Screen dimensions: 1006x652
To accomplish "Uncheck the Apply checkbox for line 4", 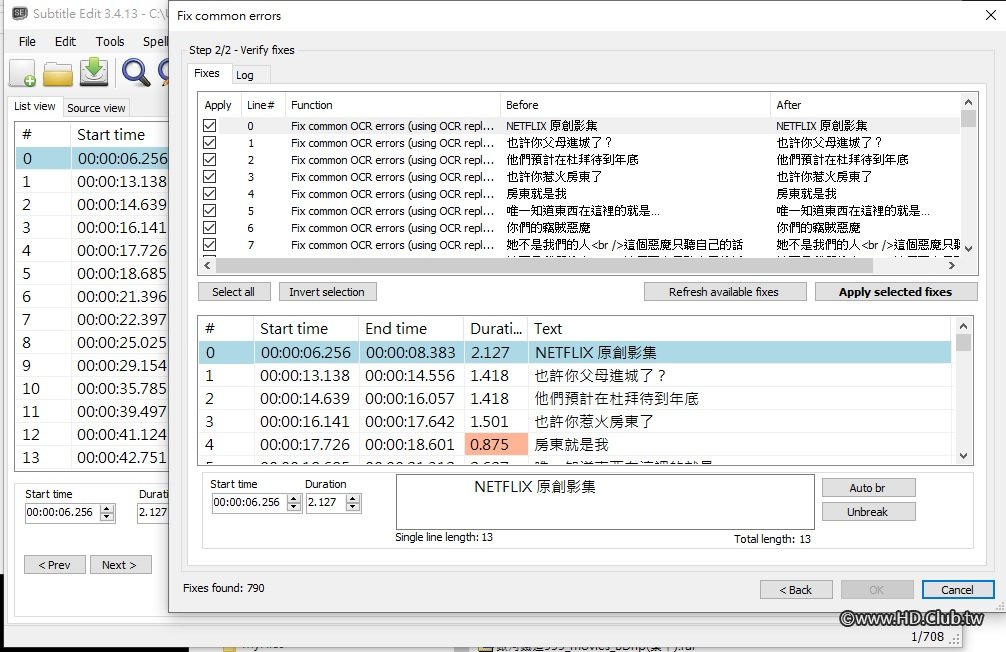I will 210,193.
